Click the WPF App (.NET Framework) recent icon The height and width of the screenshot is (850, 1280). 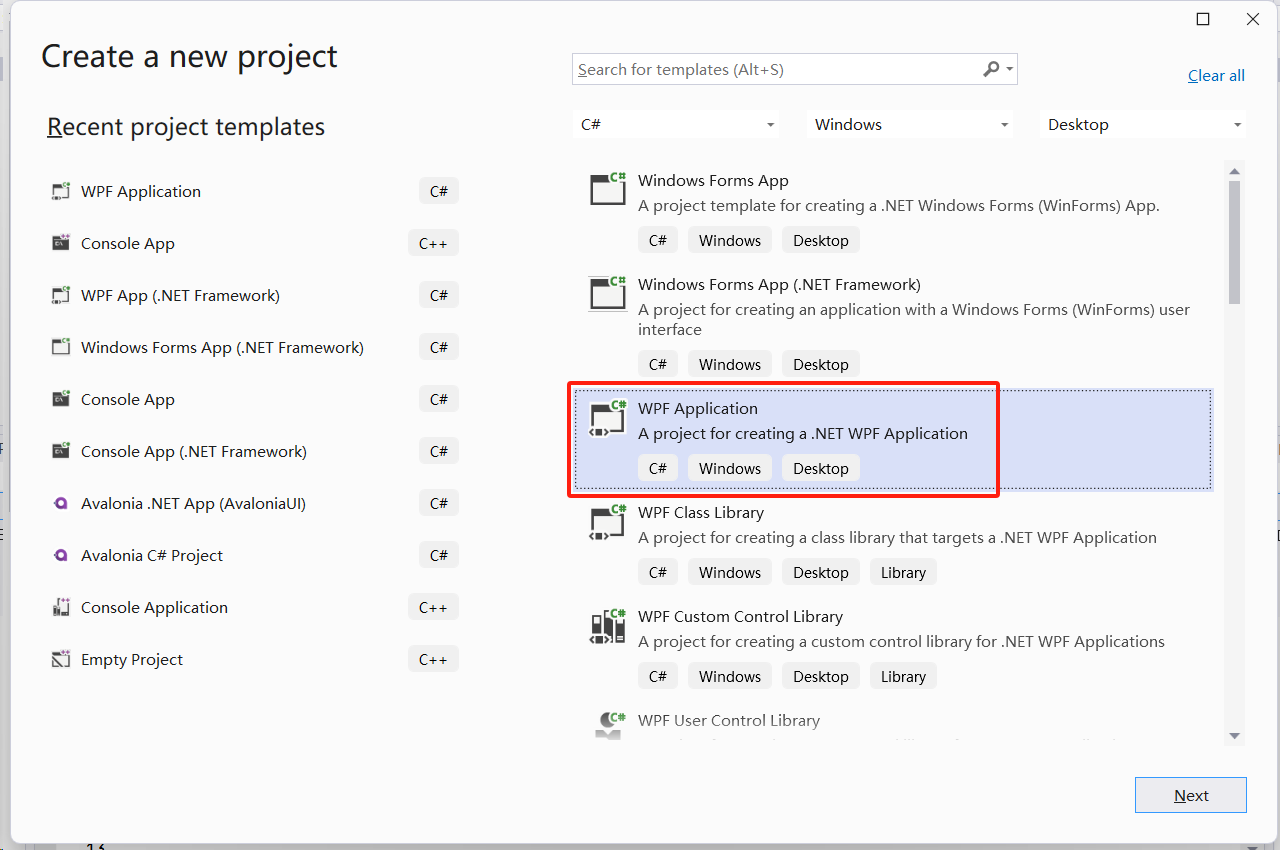(61, 295)
